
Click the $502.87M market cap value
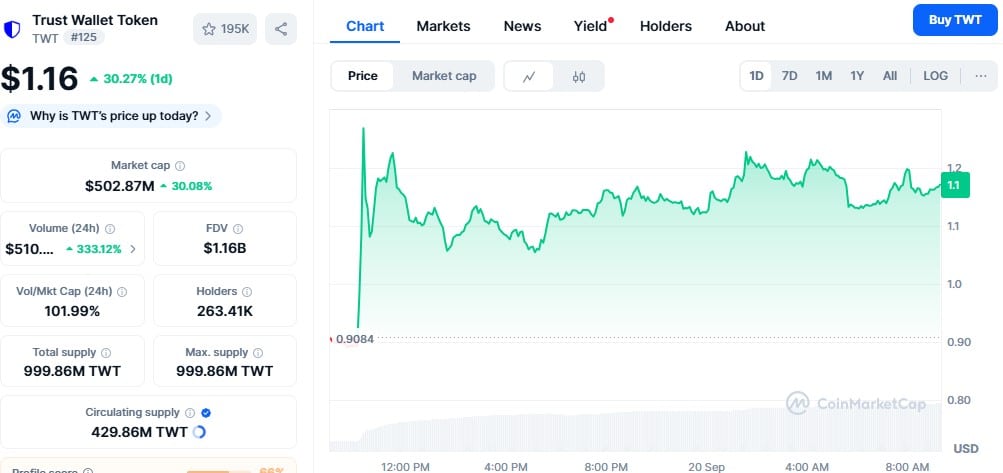[x=120, y=186]
